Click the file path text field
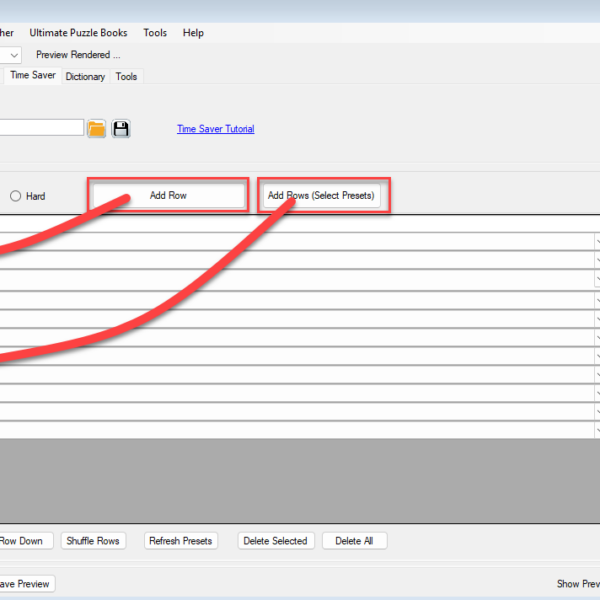600x600 pixels. (x=40, y=127)
